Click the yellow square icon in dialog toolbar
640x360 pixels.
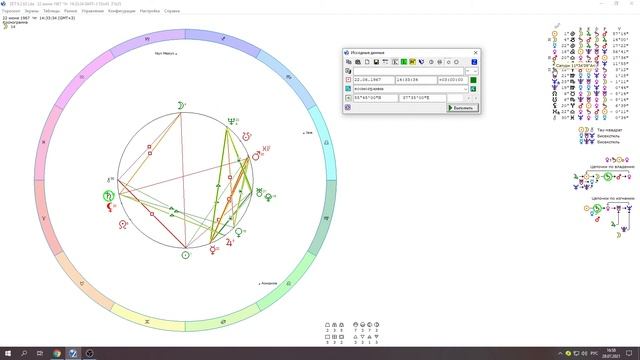pyautogui.click(x=413, y=62)
